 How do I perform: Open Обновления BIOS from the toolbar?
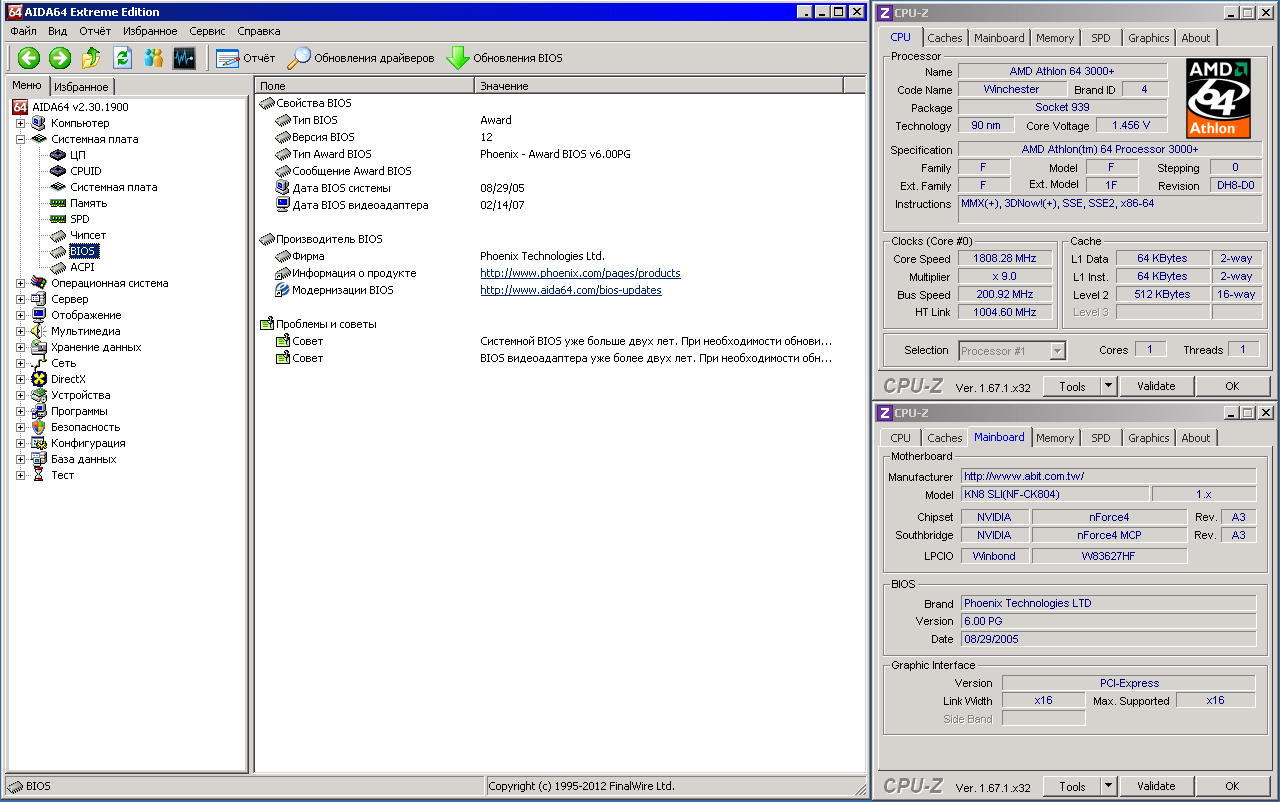point(504,58)
